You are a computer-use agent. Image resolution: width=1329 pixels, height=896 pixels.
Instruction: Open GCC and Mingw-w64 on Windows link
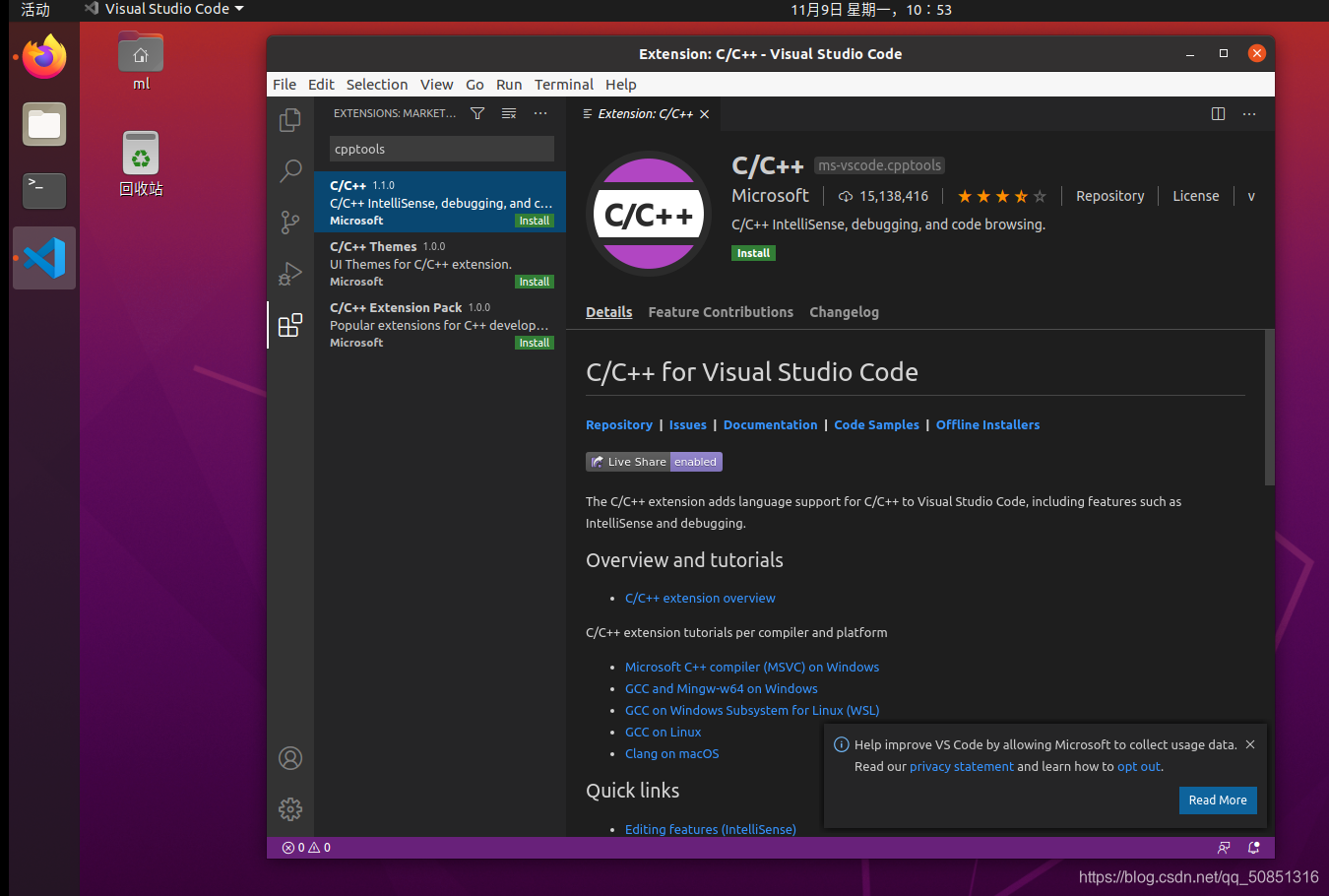[722, 689]
